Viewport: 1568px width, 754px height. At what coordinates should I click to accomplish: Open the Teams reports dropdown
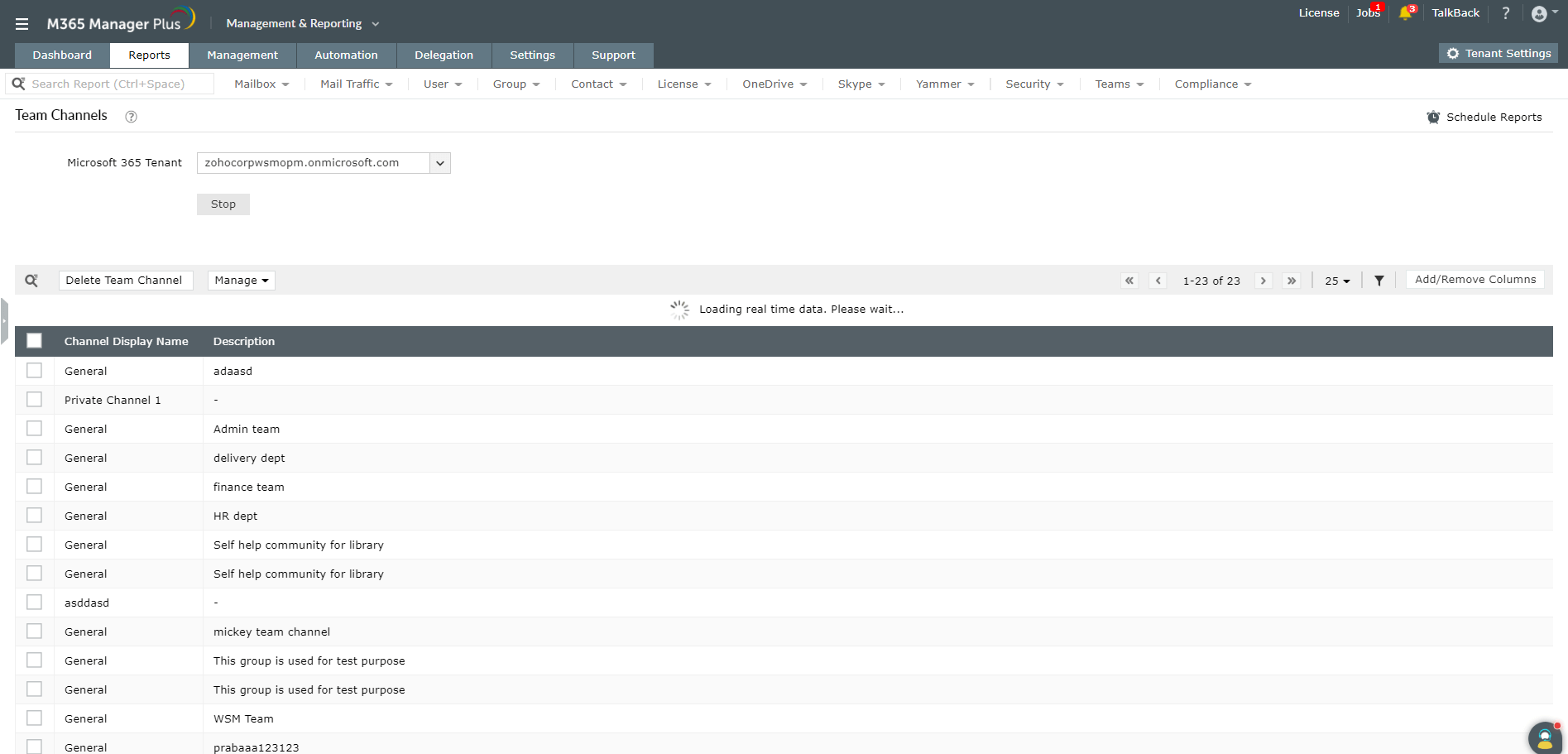coord(1120,84)
